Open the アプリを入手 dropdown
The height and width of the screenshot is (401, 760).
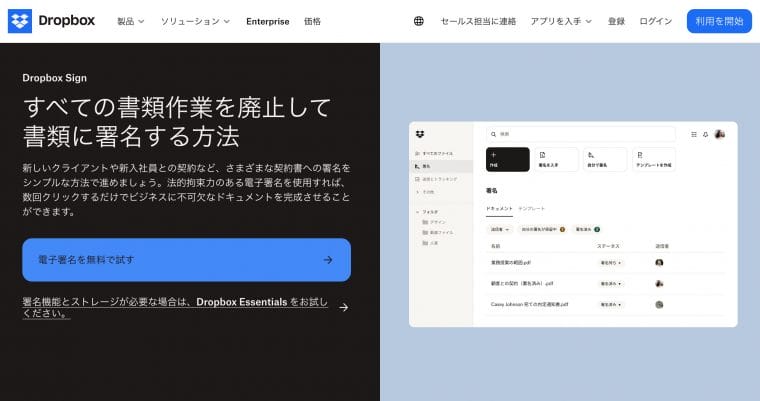(560, 21)
